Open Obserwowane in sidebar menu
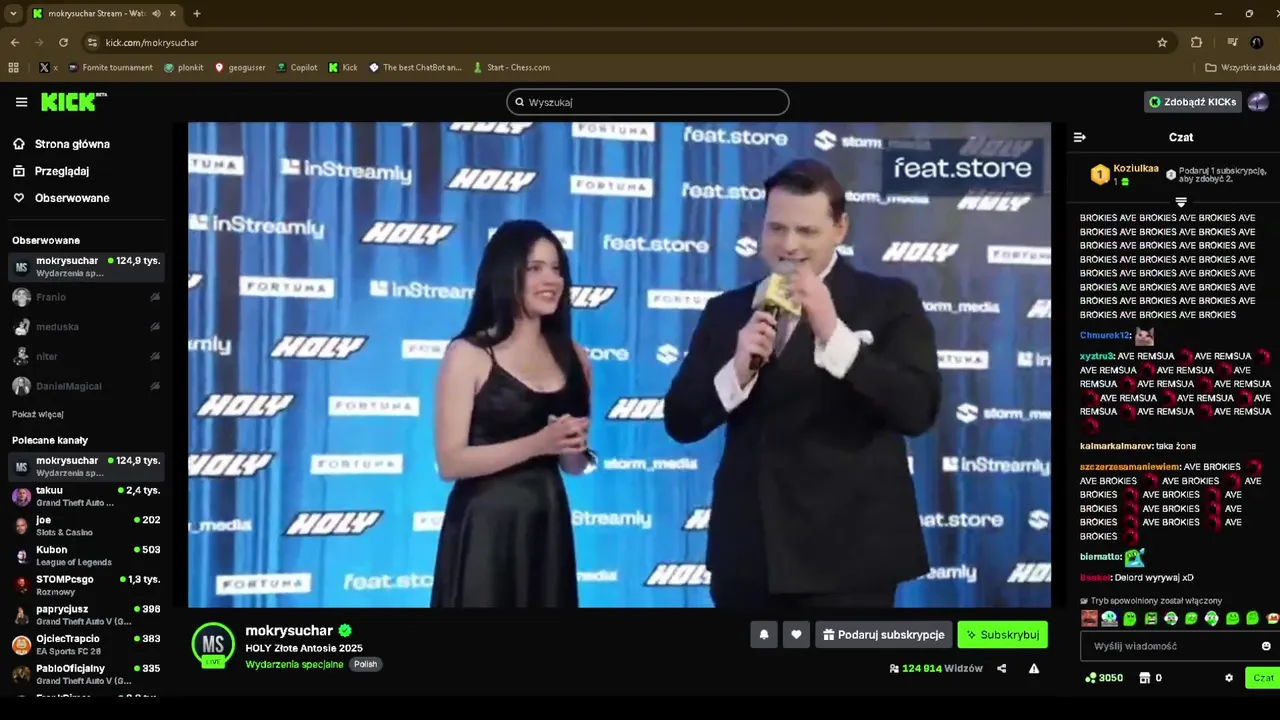The image size is (1280, 720). coord(62,198)
